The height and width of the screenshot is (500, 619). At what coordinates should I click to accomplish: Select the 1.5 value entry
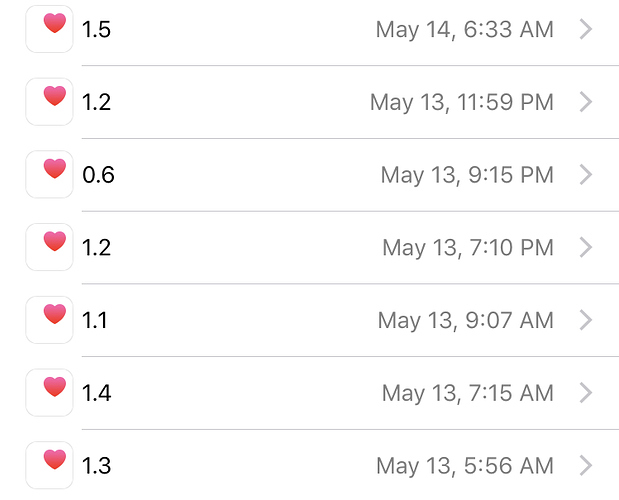(96, 30)
